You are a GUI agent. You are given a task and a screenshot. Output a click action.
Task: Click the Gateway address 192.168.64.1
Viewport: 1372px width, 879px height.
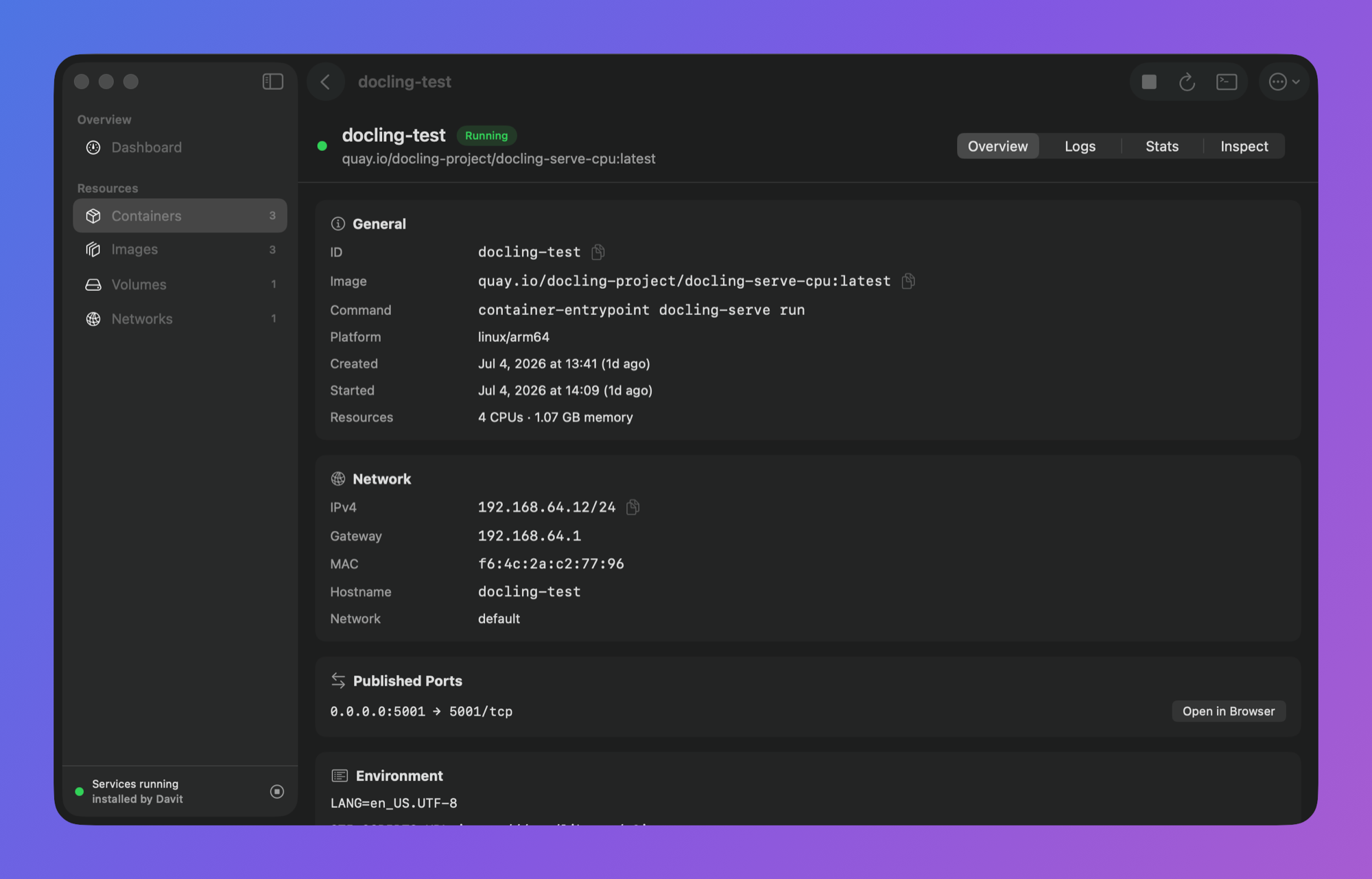pos(530,536)
